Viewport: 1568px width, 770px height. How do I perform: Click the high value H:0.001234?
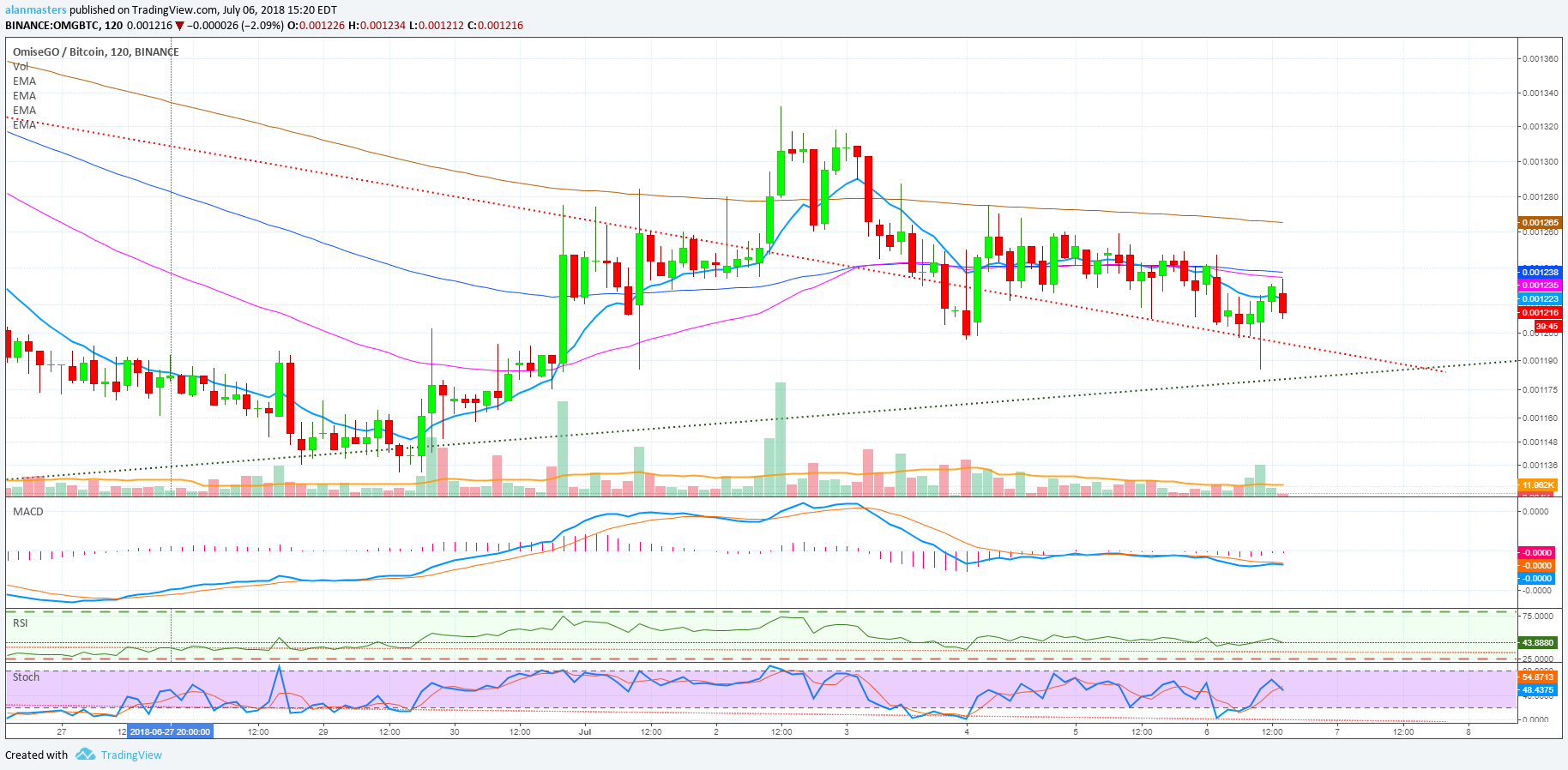pyautogui.click(x=377, y=26)
